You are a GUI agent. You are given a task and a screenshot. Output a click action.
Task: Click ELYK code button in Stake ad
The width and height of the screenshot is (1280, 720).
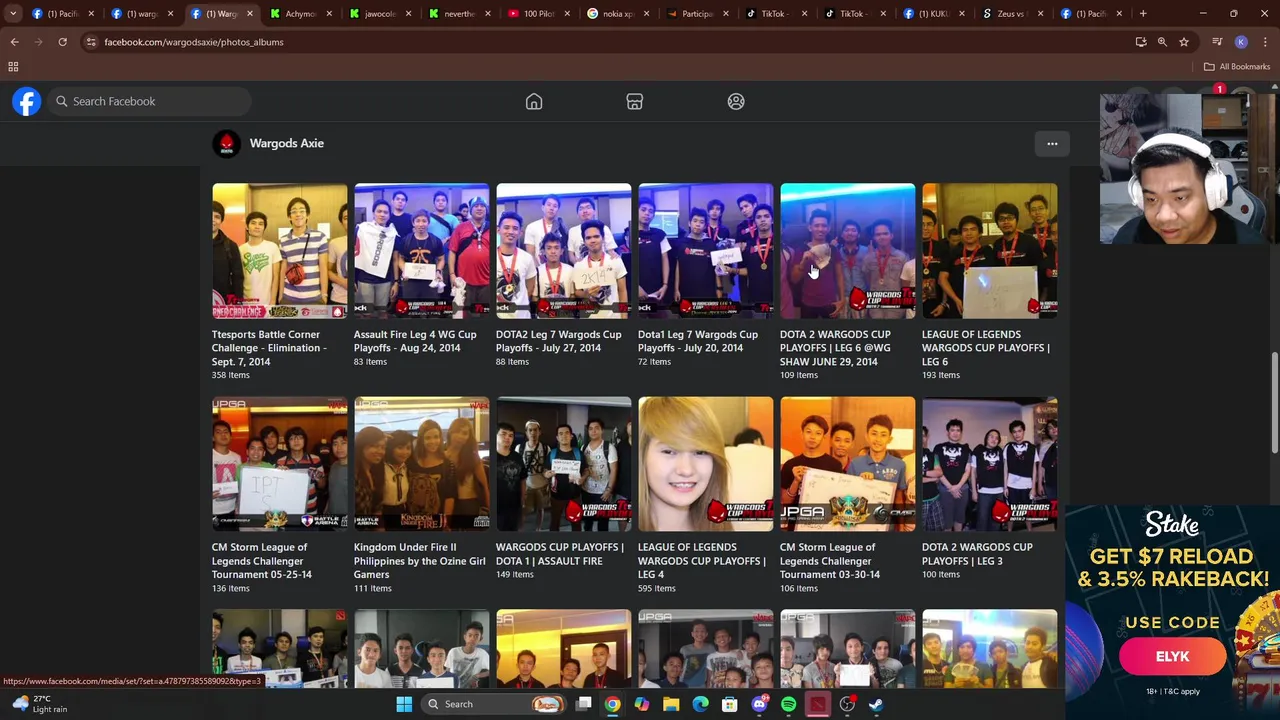point(1172,657)
